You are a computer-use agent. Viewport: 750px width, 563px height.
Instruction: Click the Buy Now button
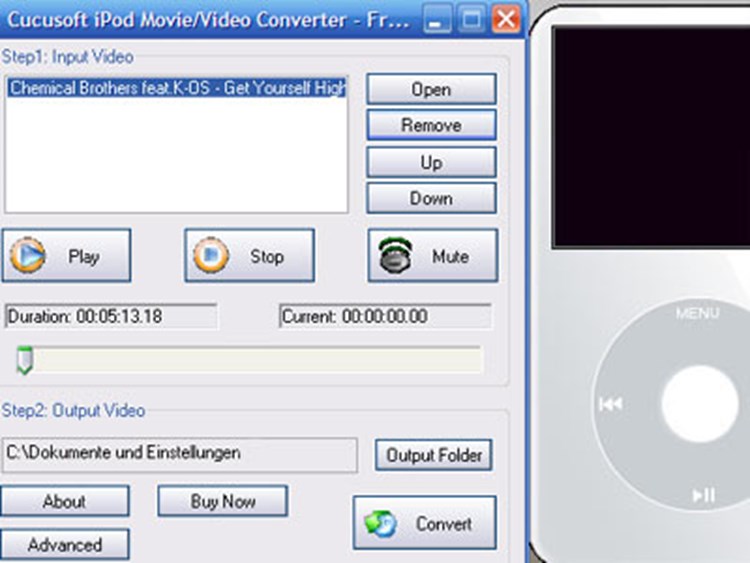[x=223, y=501]
